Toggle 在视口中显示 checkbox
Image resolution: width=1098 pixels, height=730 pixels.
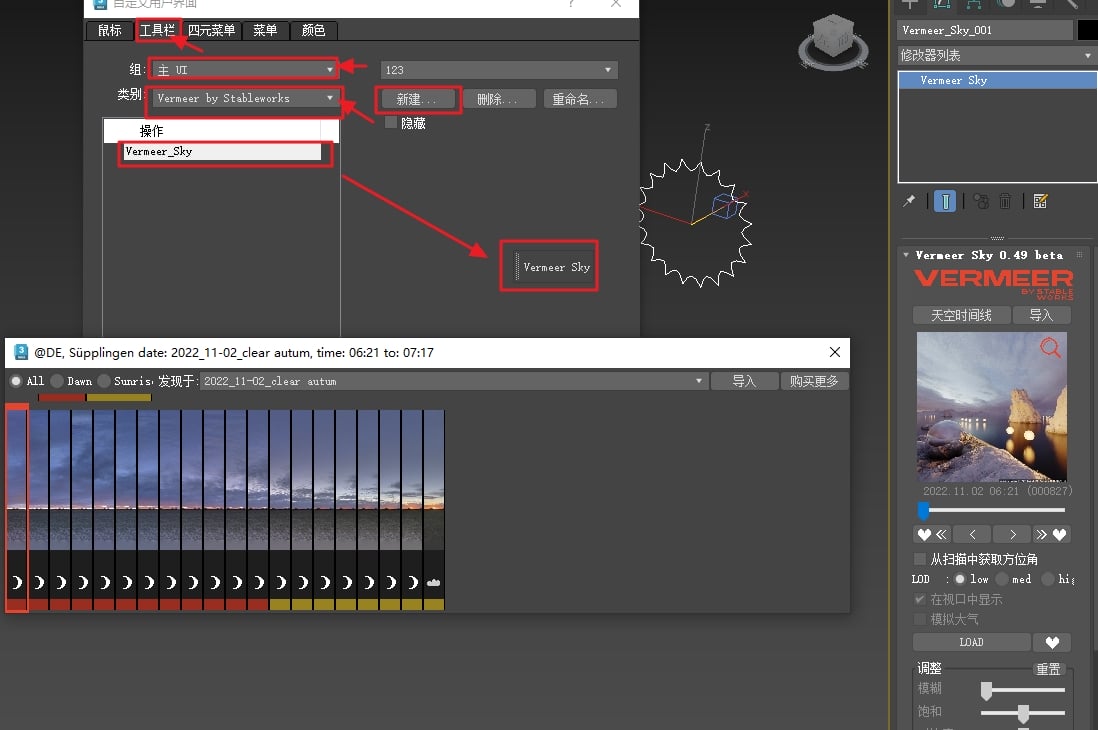pos(920,599)
